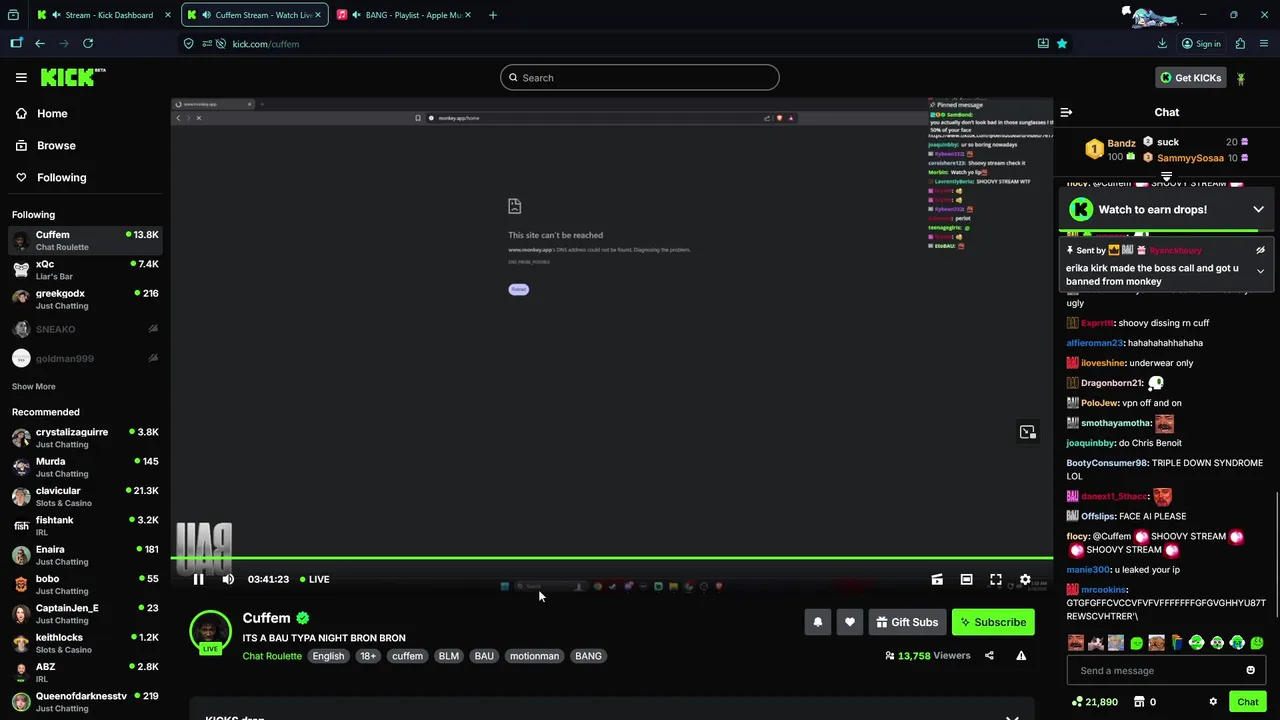
Task: Collapse the chat panel with arrow icon
Action: click(x=1066, y=112)
